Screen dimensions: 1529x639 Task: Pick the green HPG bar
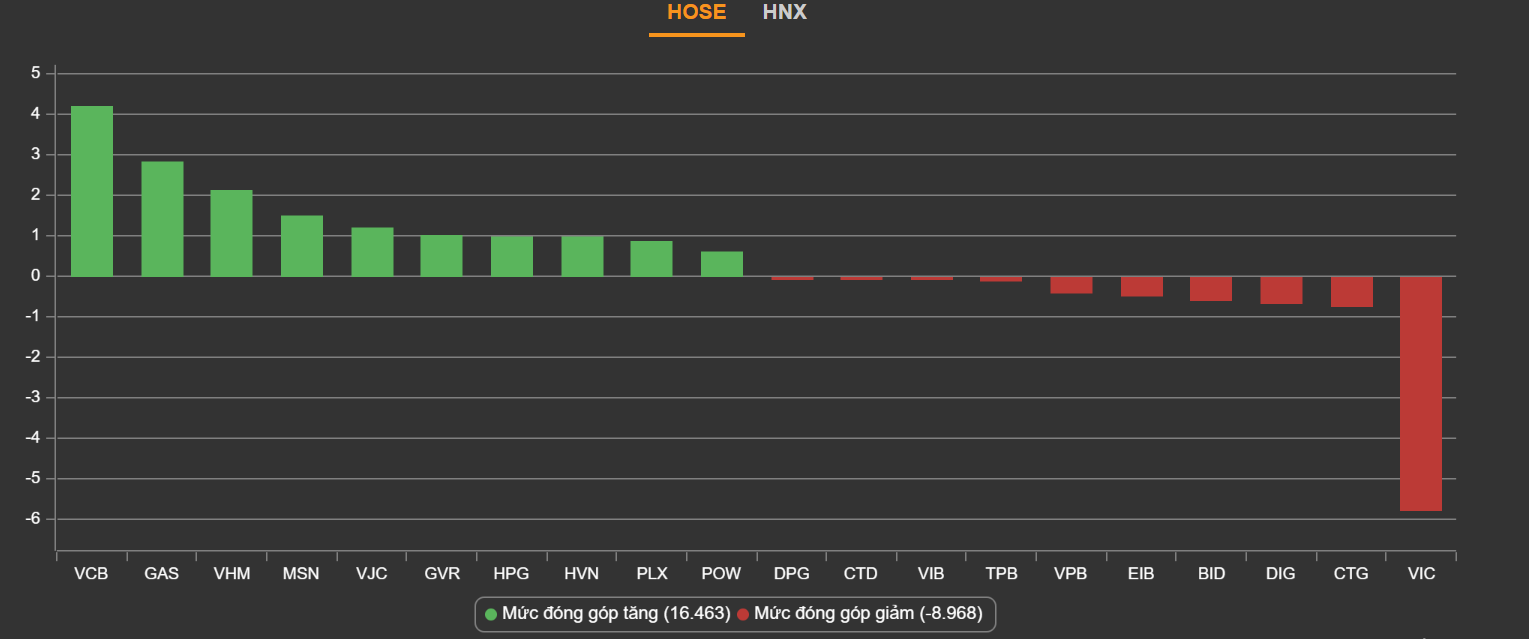click(x=512, y=256)
